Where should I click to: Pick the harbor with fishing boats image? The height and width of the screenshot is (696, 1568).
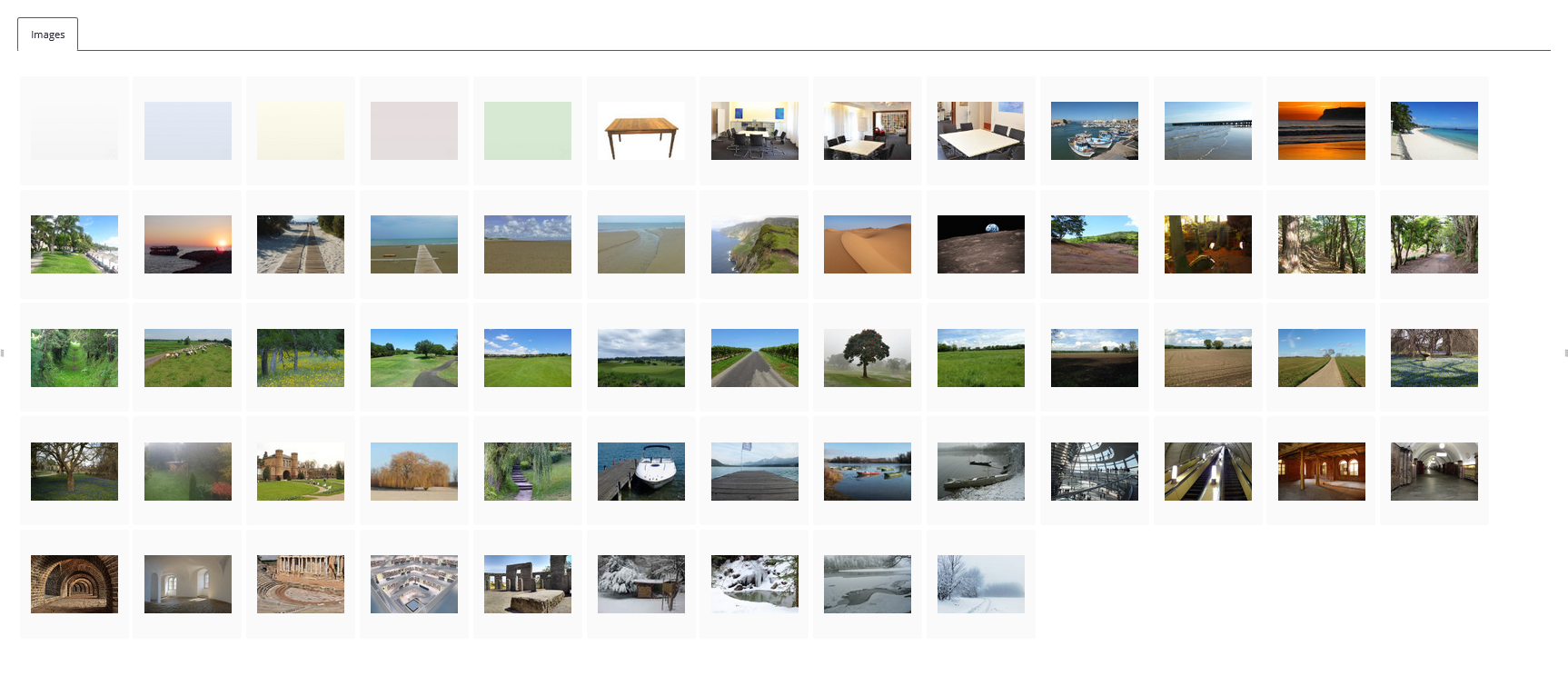(1095, 131)
